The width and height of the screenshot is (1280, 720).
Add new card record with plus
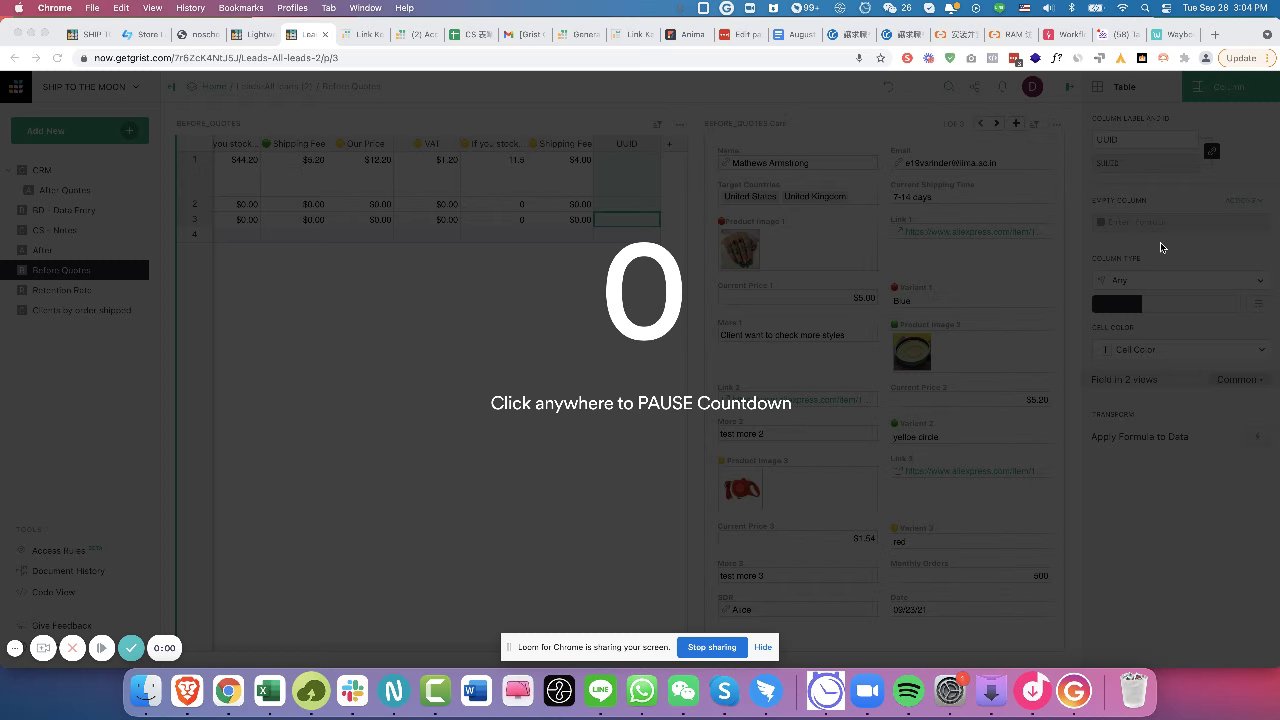pyautogui.click(x=1015, y=123)
